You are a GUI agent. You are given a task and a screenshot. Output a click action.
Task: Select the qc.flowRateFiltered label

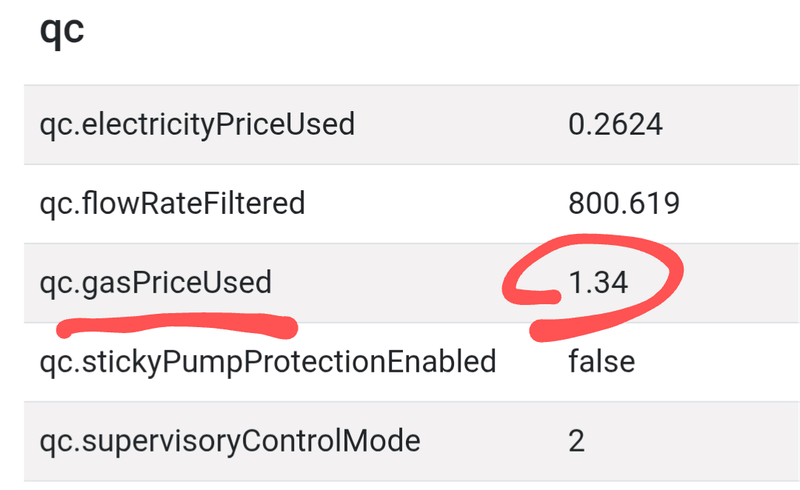click(172, 204)
